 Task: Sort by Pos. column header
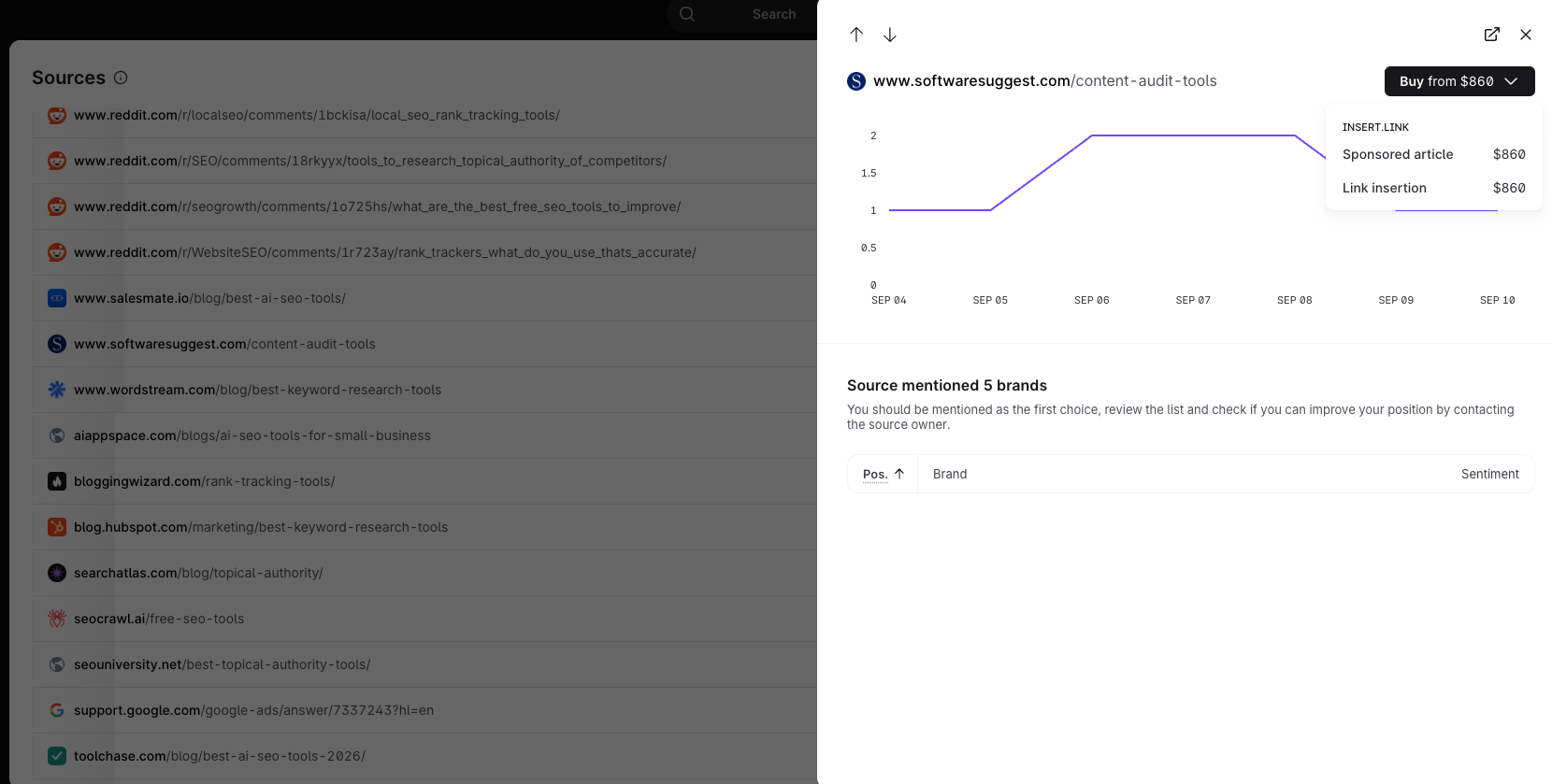tap(883, 474)
